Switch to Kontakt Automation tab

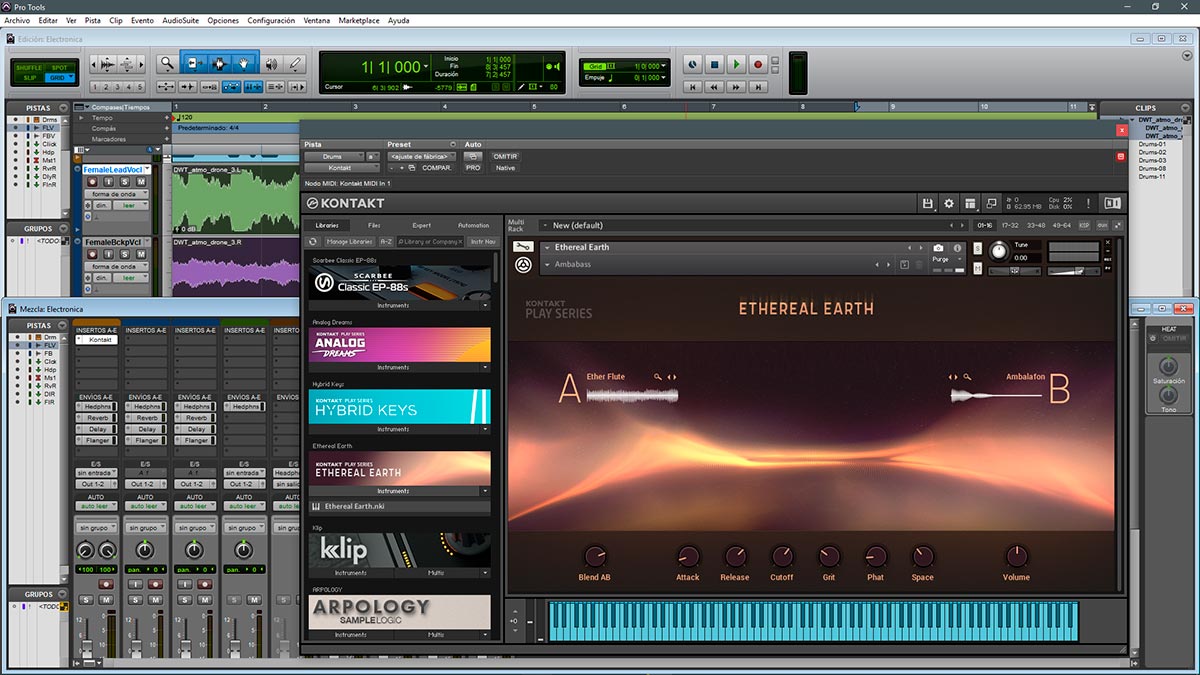473,225
